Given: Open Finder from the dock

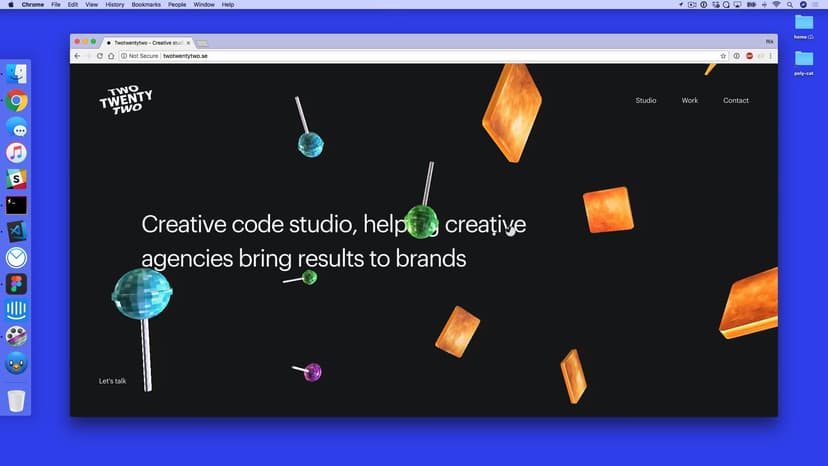Looking at the screenshot, I should (x=16, y=74).
